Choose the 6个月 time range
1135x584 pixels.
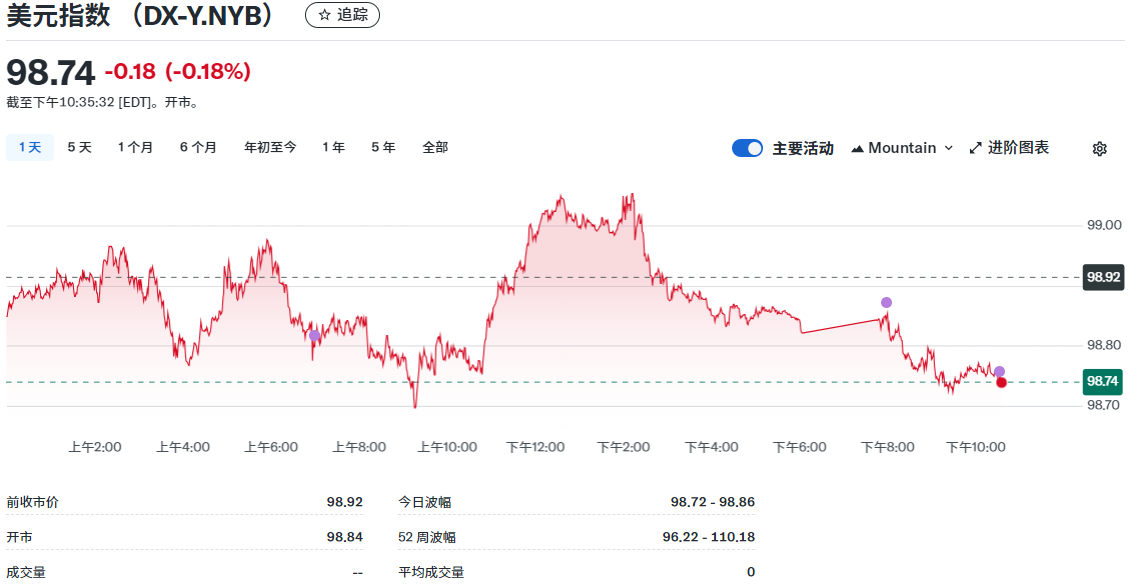pos(198,148)
